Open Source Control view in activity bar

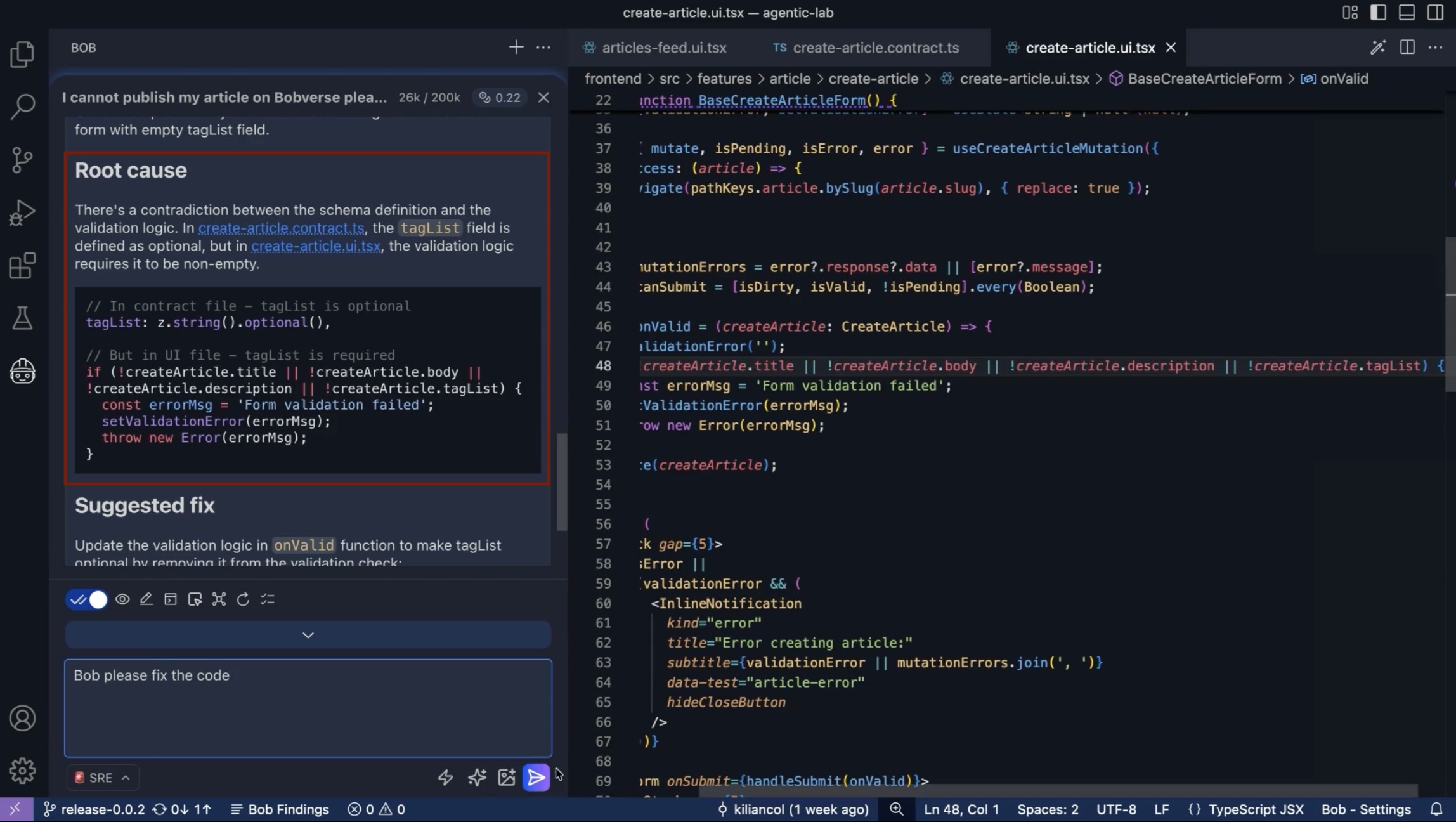coord(22,160)
